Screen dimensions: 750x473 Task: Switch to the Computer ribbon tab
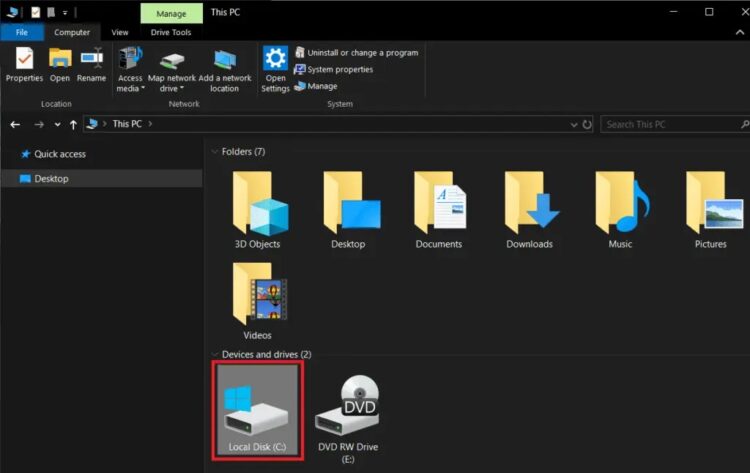tap(72, 32)
